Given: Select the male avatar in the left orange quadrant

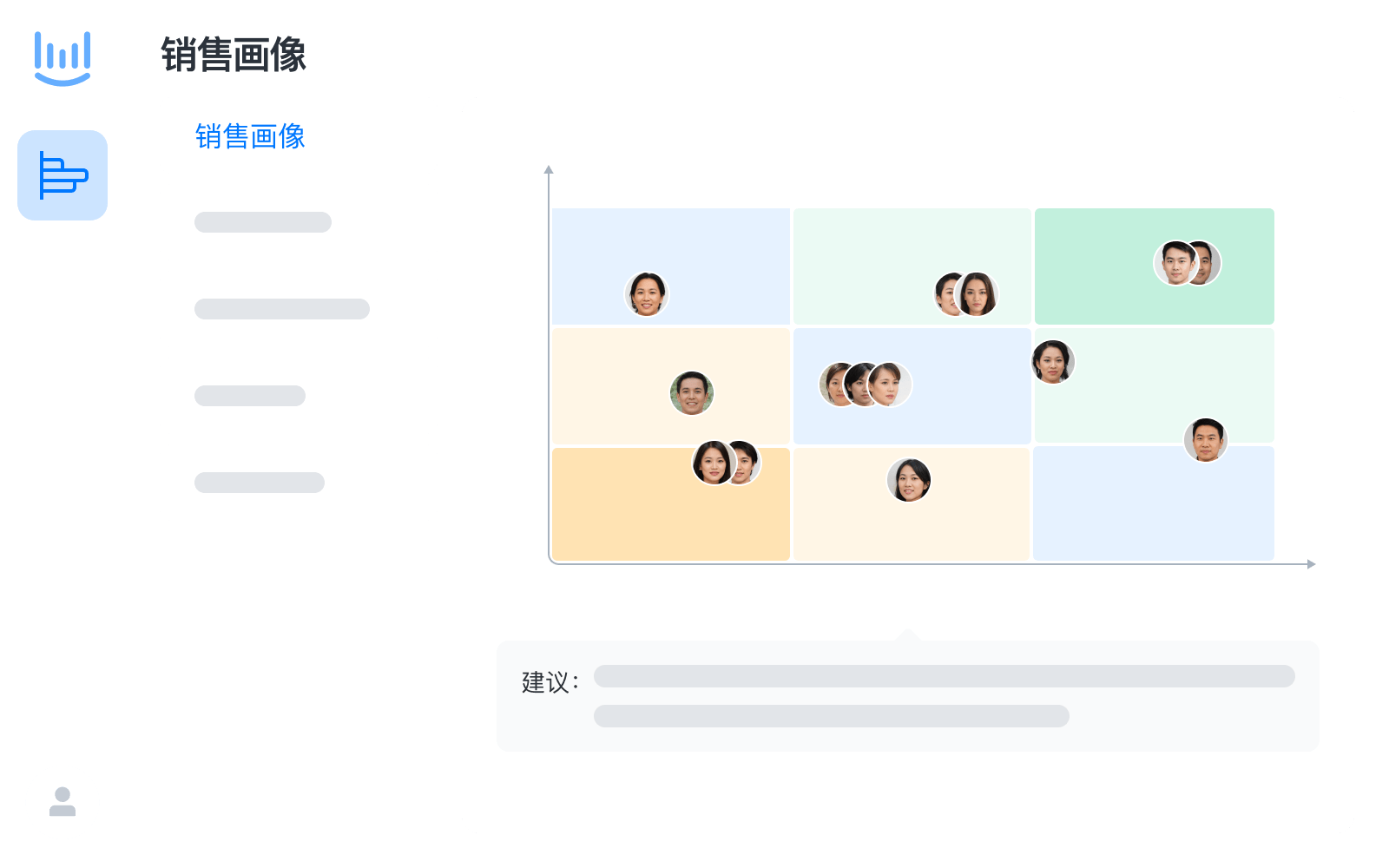Looking at the screenshot, I should point(690,393).
